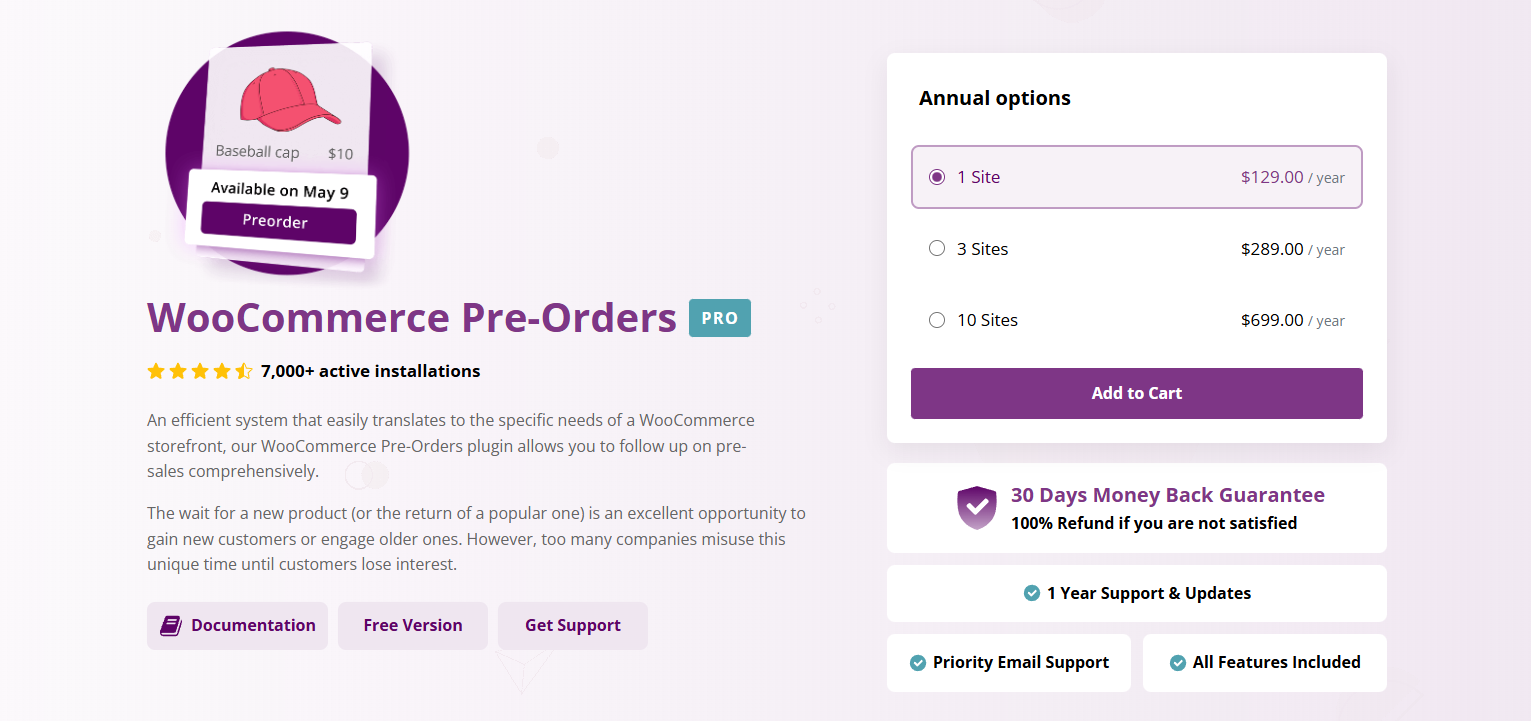Click the Annual options panel heading
The width and height of the screenshot is (1531, 721).
(995, 98)
